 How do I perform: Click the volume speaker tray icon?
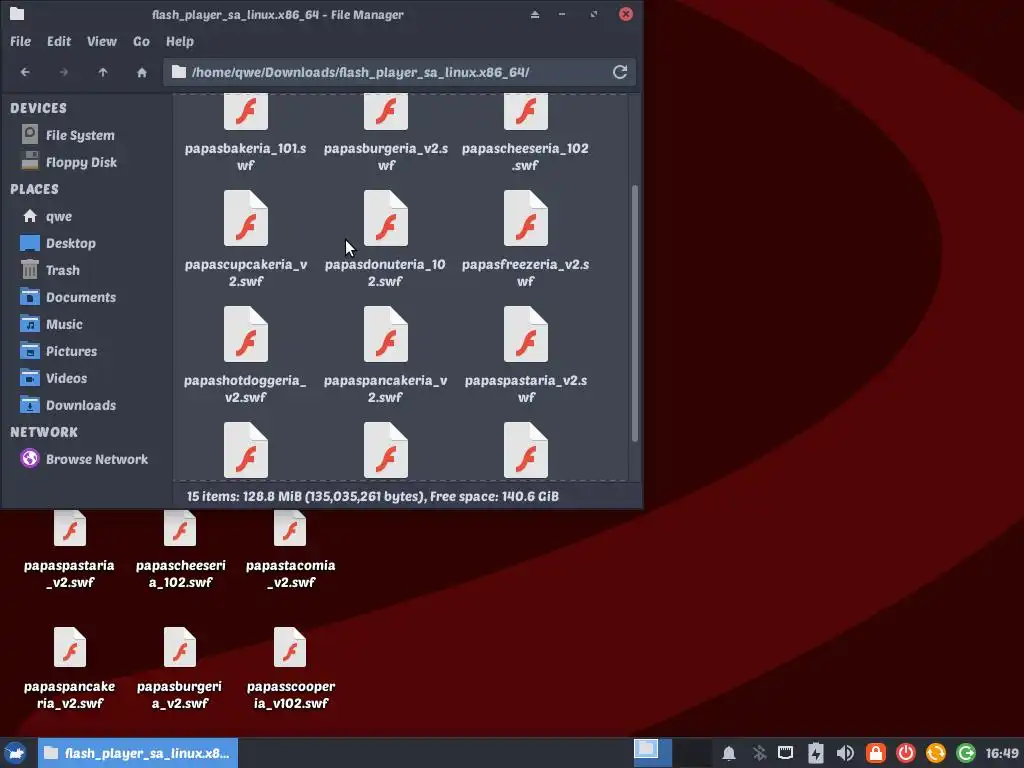(845, 753)
